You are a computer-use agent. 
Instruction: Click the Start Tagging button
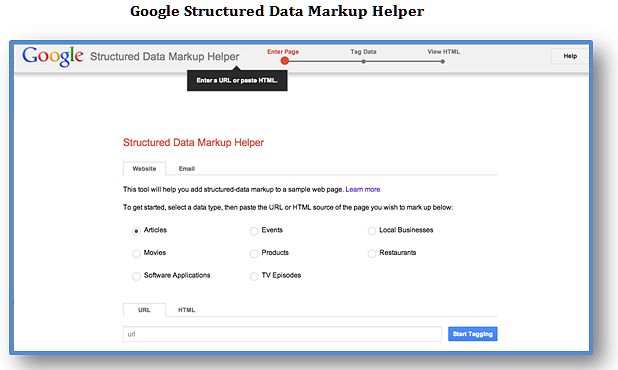pos(473,334)
